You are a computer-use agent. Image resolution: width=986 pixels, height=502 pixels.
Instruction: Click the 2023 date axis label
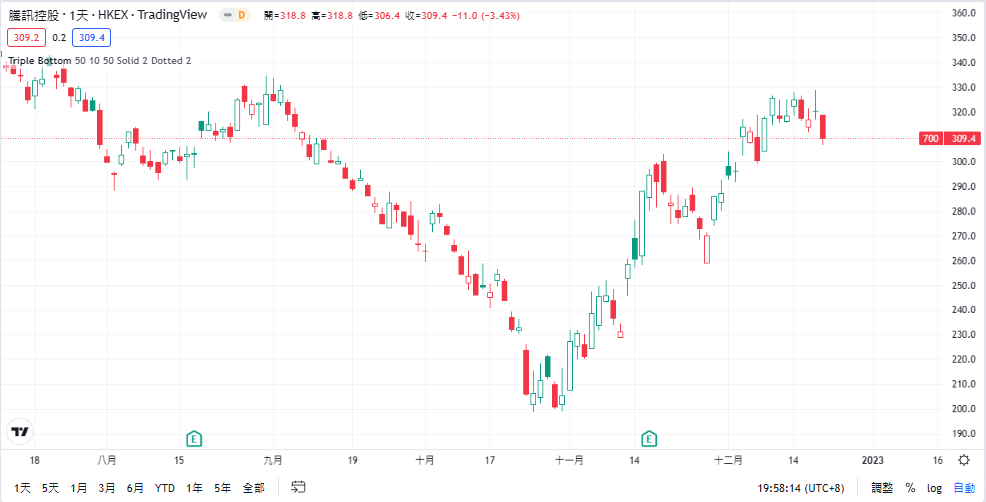pos(872,460)
